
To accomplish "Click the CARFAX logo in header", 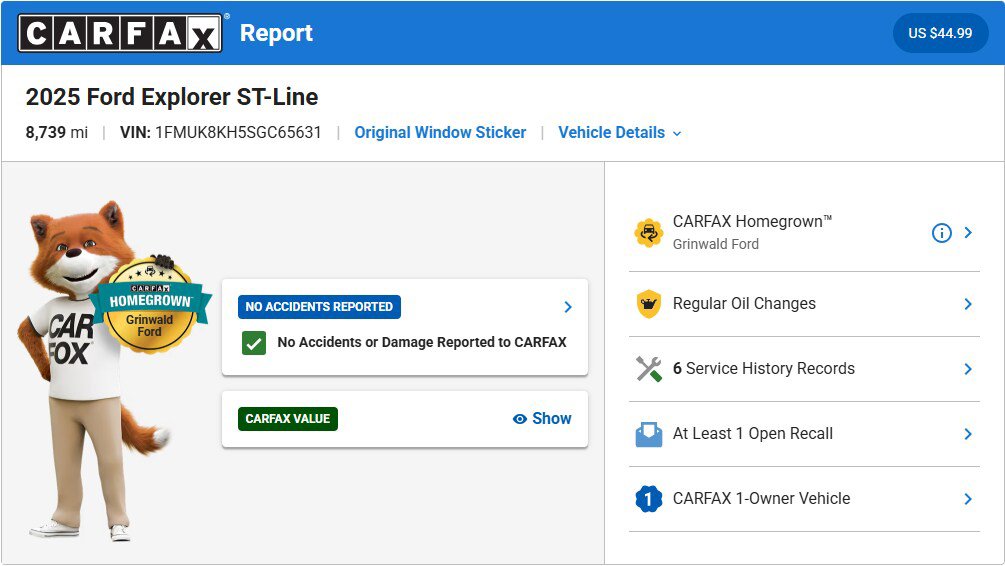I will [120, 33].
